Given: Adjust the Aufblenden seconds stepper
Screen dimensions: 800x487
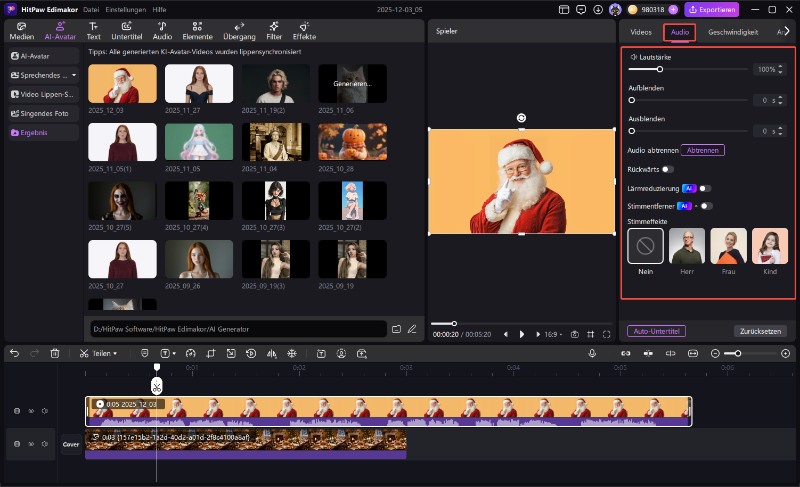Looking at the screenshot, I should [x=780, y=100].
